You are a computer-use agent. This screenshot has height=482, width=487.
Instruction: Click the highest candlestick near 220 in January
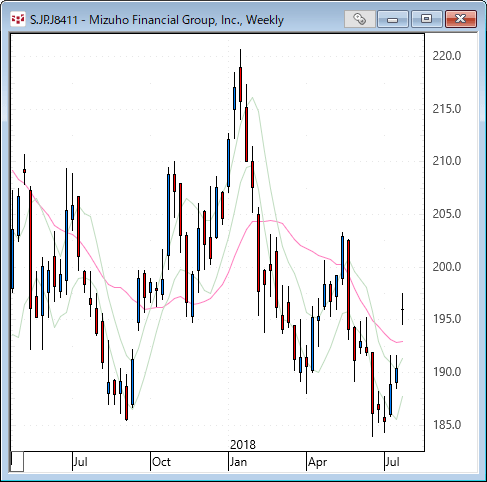tap(240, 84)
